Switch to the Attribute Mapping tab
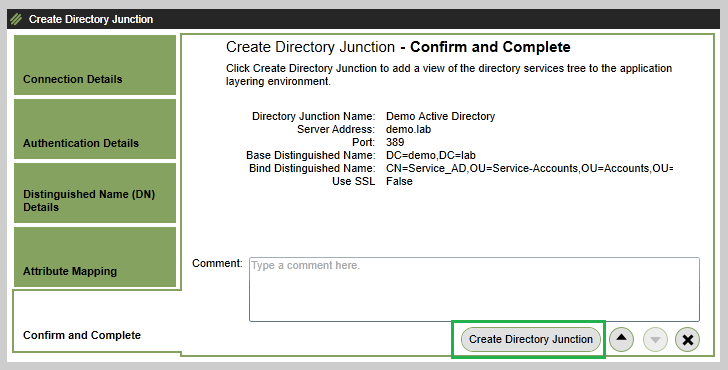 click(95, 257)
